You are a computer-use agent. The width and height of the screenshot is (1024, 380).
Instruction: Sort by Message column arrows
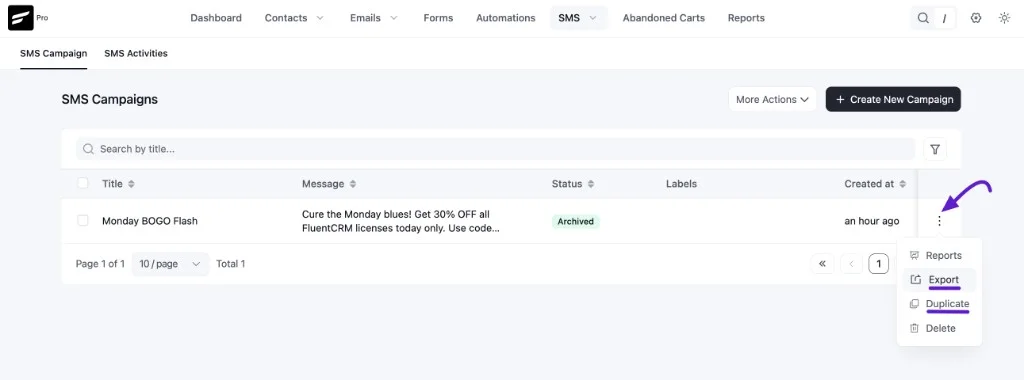tap(353, 184)
